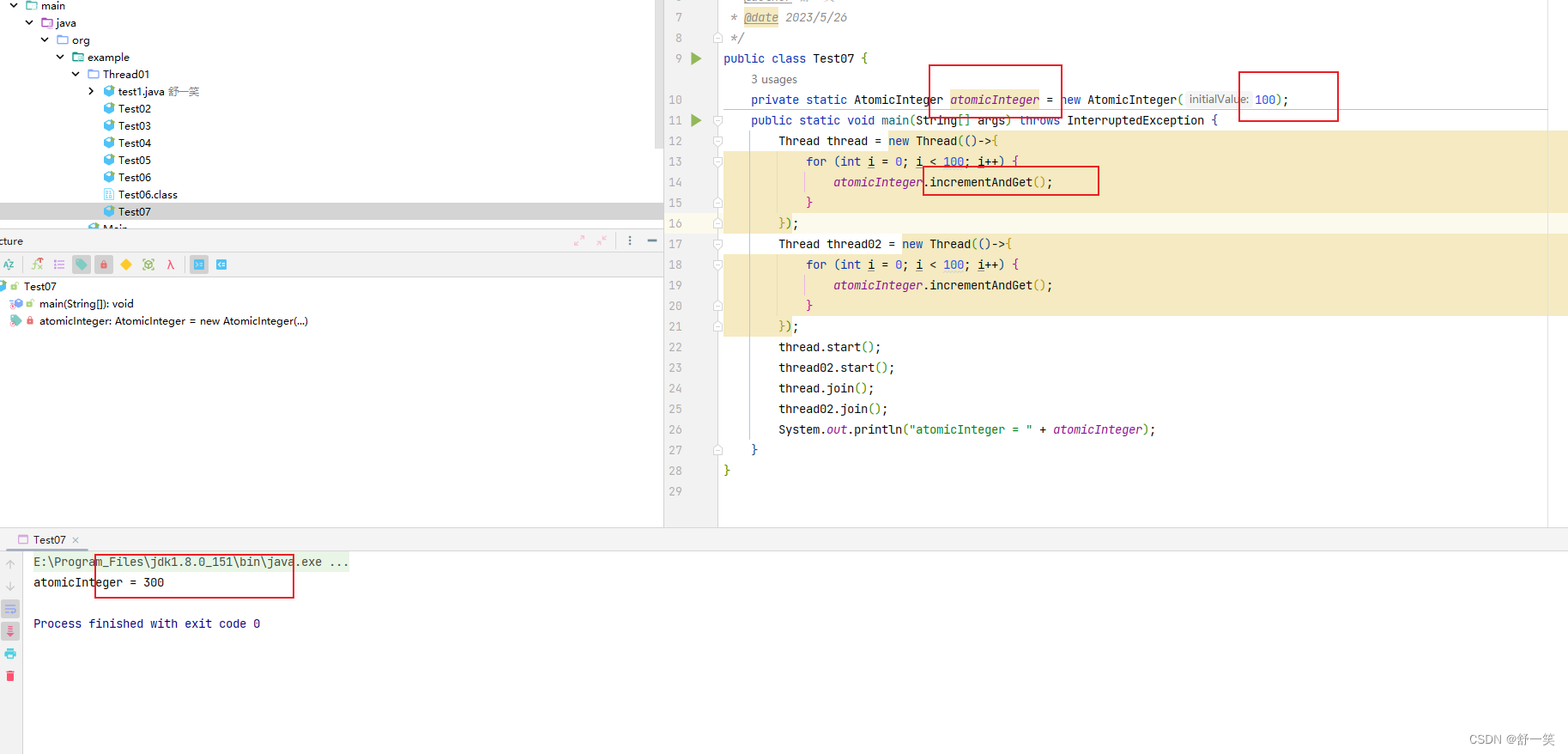This screenshot has width=1568, height=754.
Task: Click line number 16 in gutter
Action: coord(675,223)
